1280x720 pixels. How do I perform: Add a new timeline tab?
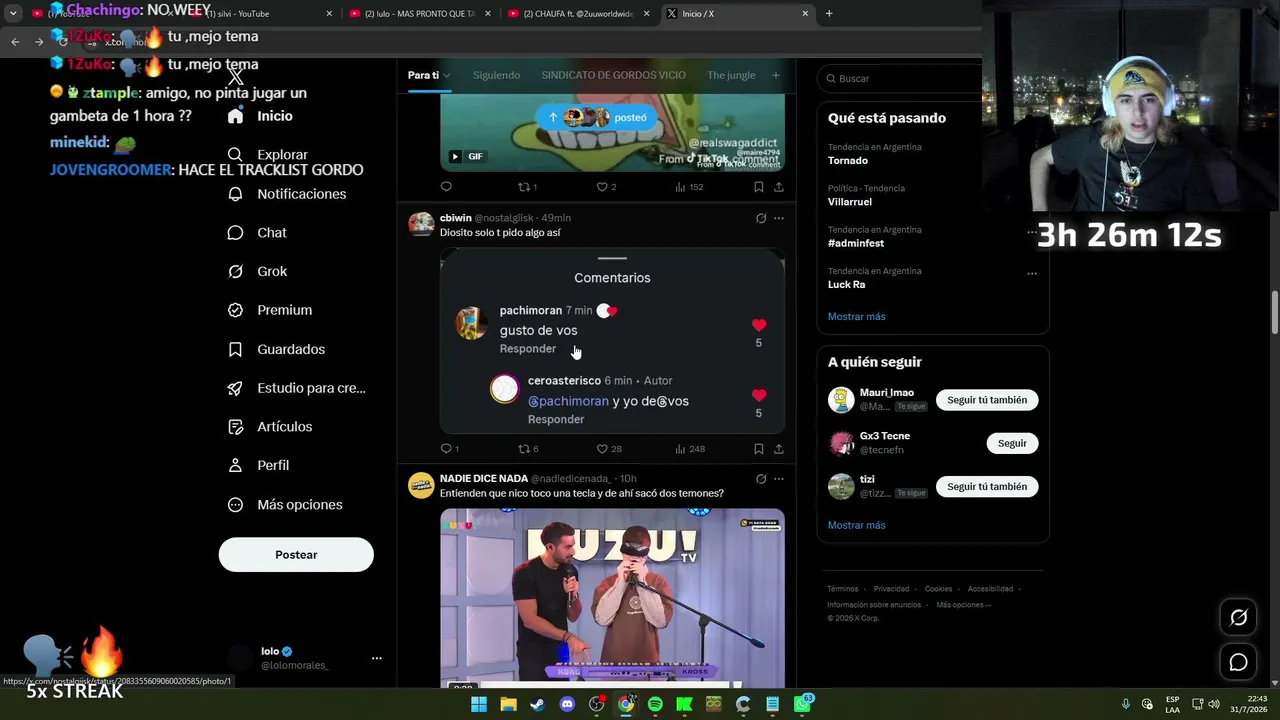pyautogui.click(x=775, y=75)
